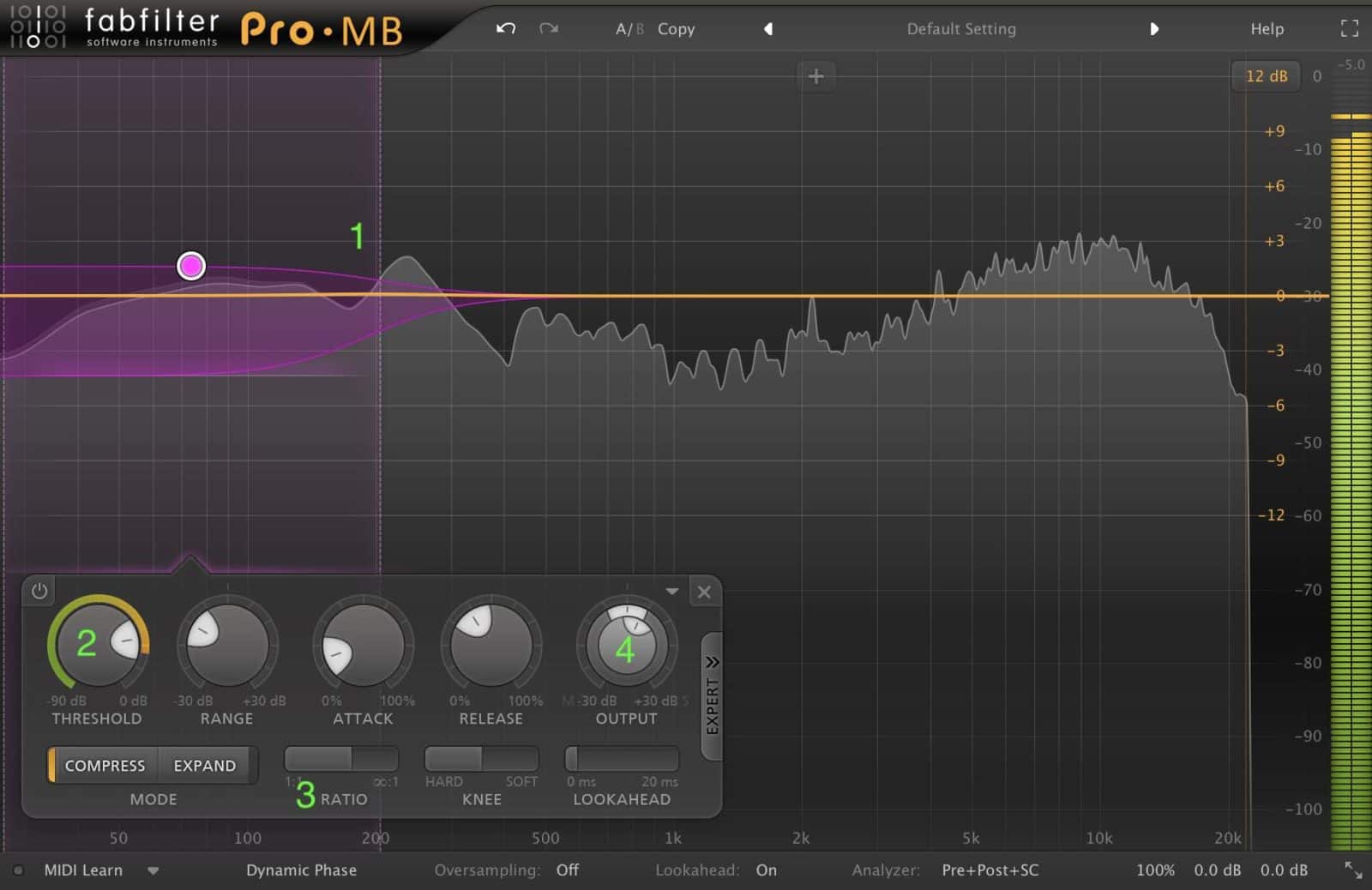Open the Default Setting preset menu
This screenshot has height=890, width=1372.
961,28
